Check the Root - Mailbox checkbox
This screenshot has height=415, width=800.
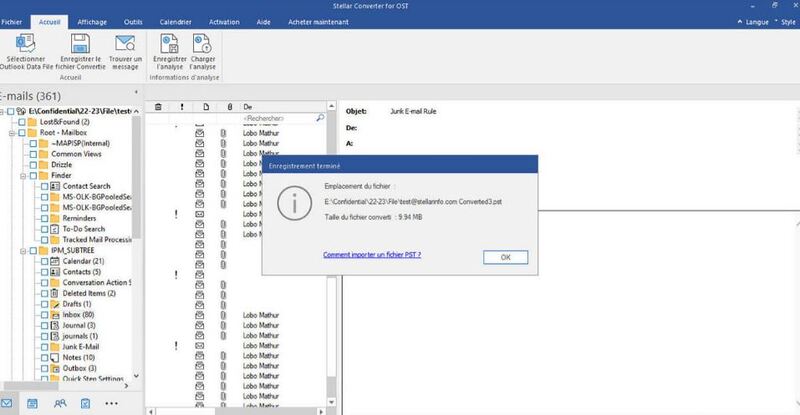(22, 133)
